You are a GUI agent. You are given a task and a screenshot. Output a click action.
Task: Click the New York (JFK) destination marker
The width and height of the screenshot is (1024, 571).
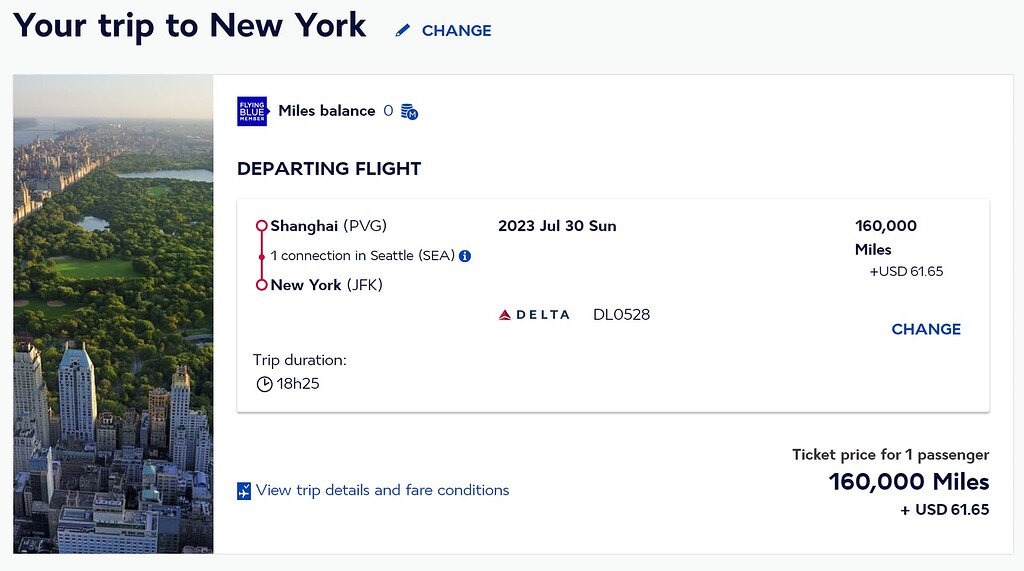tap(261, 285)
